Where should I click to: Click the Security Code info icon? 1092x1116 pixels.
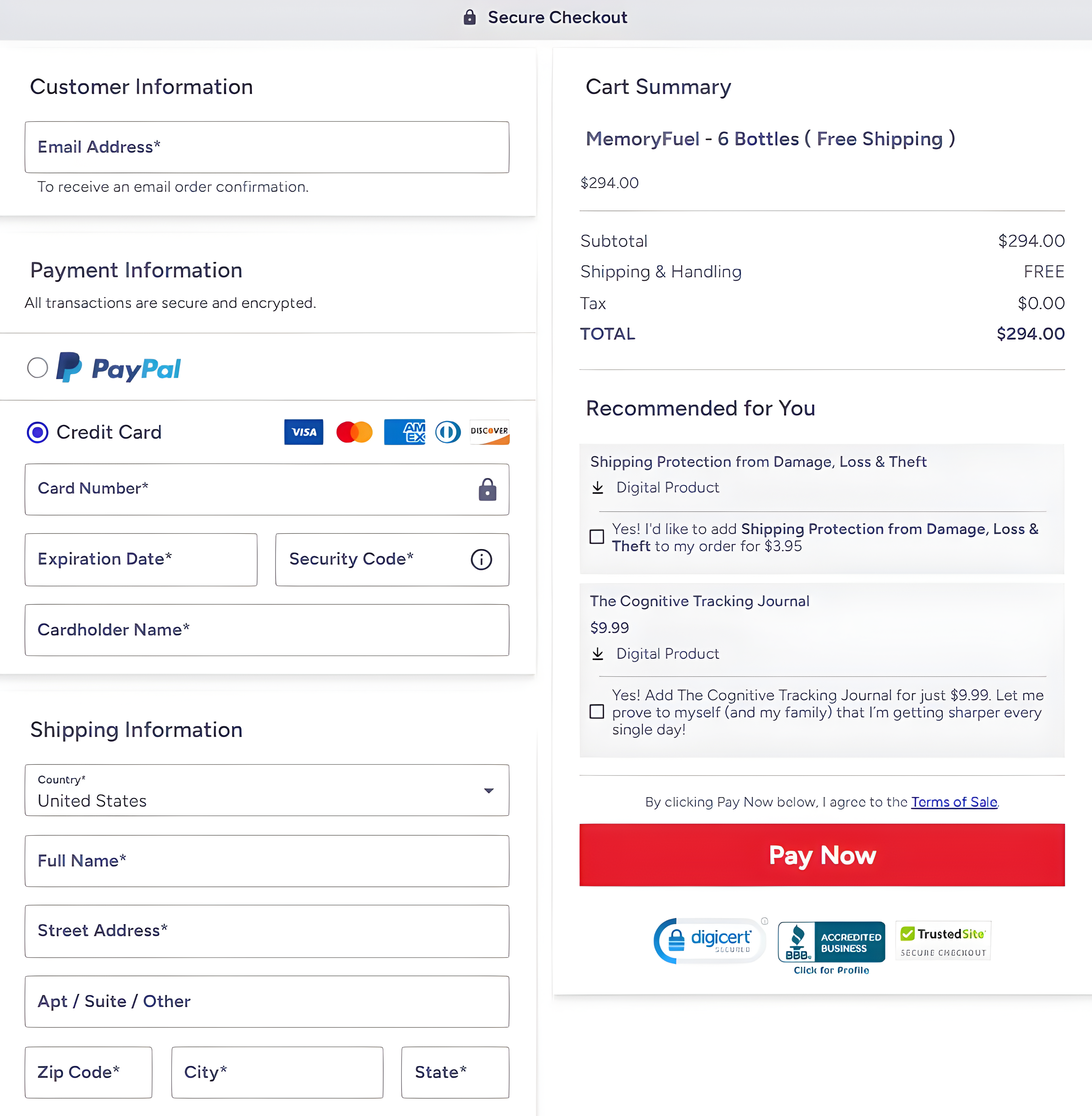481,560
